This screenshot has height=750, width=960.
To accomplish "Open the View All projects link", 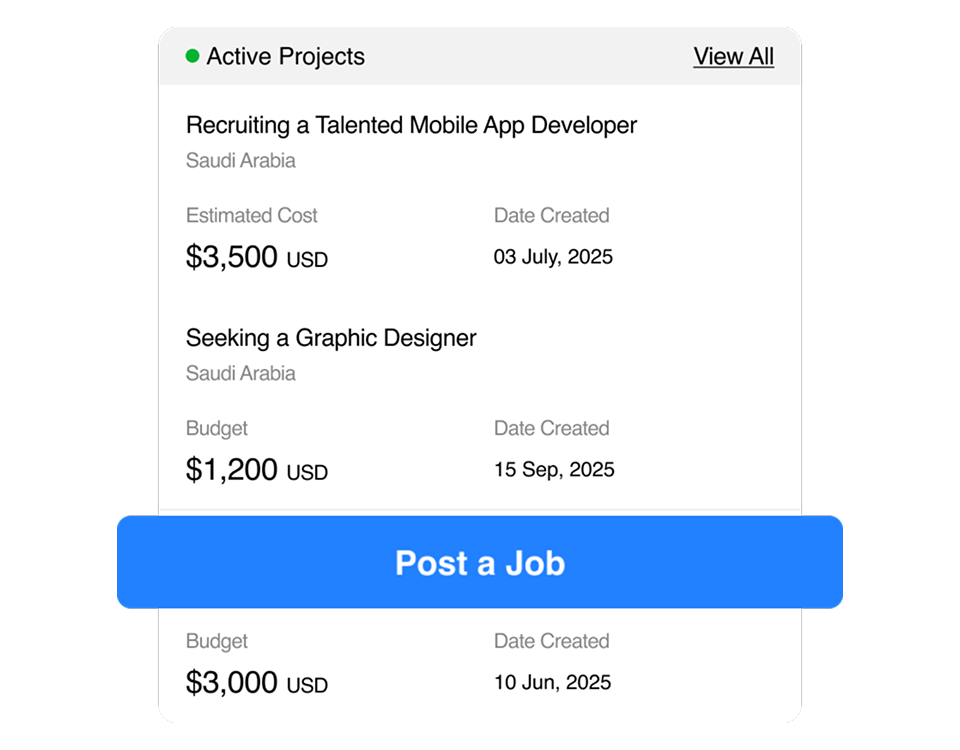I will click(x=733, y=57).
